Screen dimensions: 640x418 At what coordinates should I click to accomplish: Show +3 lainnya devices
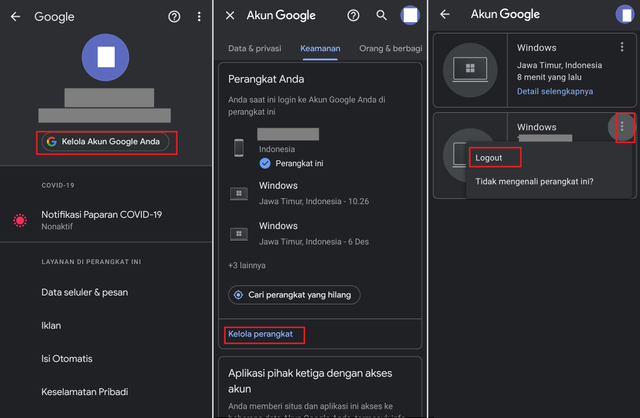point(247,265)
